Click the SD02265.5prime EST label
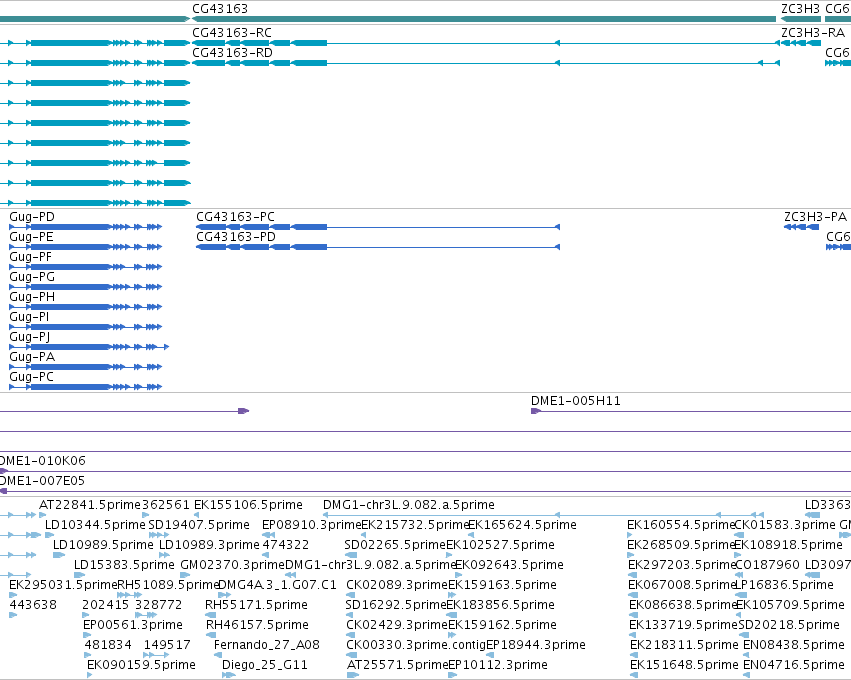The height and width of the screenshot is (680, 851). pos(395,545)
